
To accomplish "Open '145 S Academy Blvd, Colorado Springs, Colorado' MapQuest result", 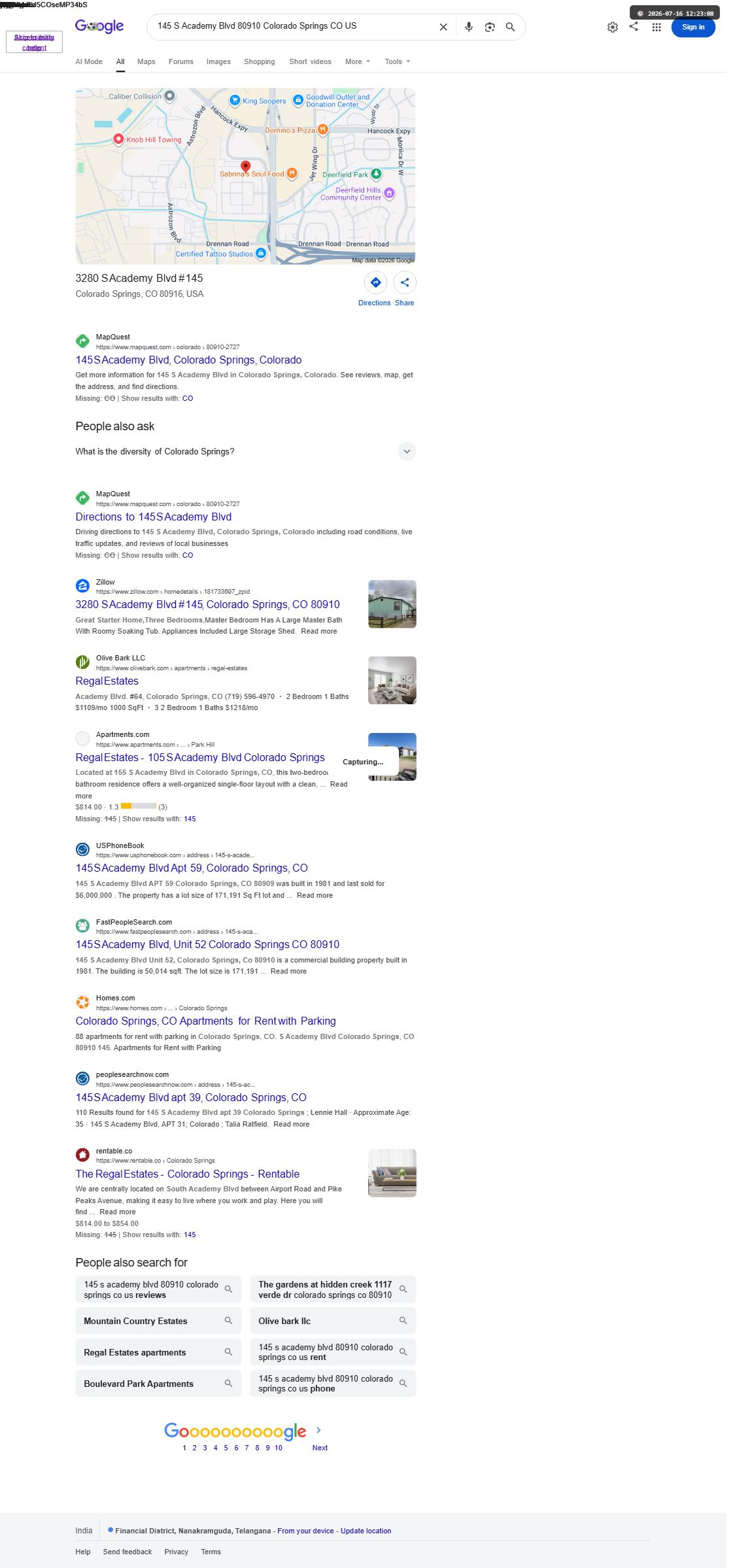I will 188,360.
